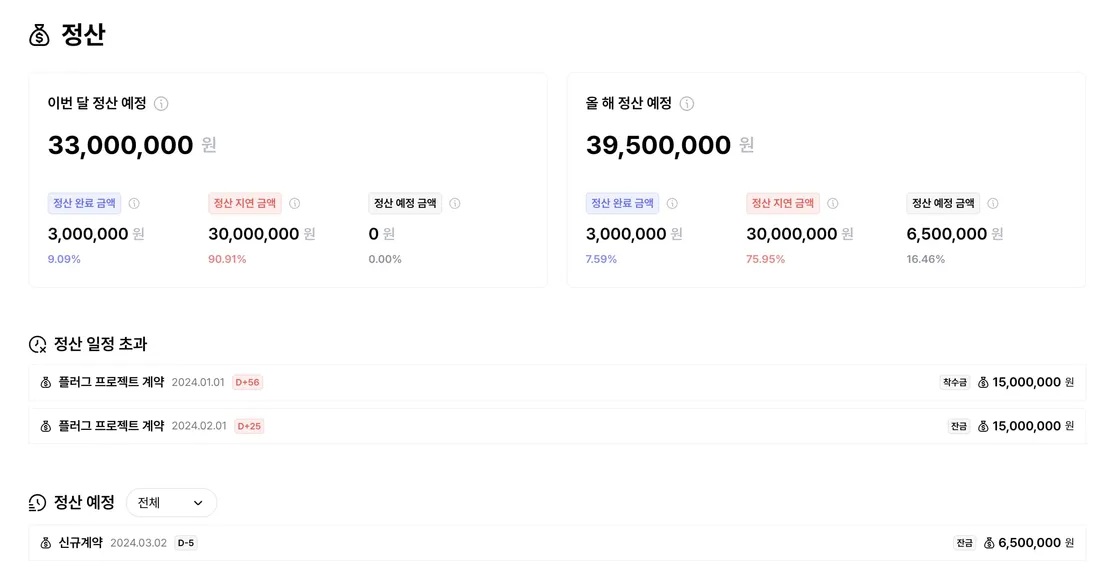Open the 신규계약 settlement row
Viewport: 1100px width, 577px height.
(x=557, y=543)
